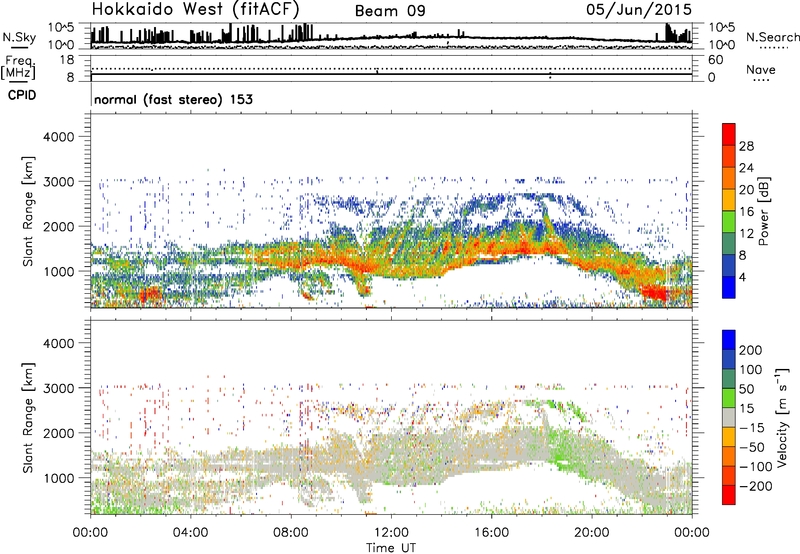
Task: Click the '200' tick on velocity colorbar
Action: [751, 350]
